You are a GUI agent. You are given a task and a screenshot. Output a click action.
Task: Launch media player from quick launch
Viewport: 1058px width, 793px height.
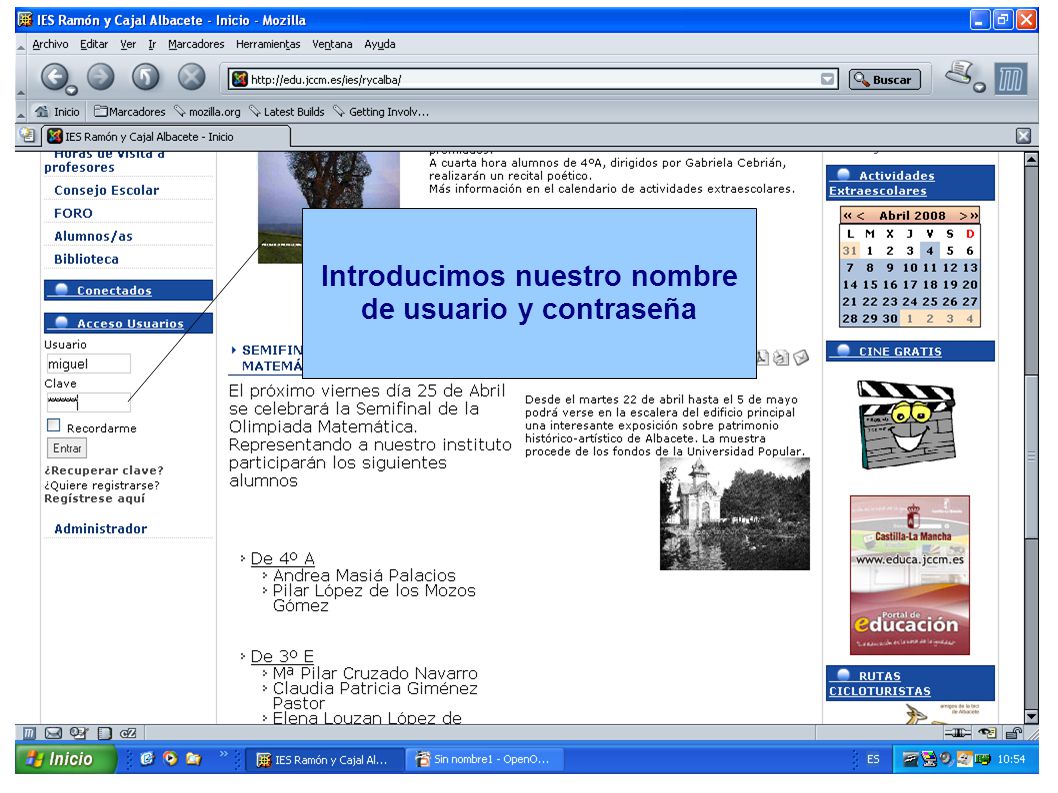[x=171, y=759]
